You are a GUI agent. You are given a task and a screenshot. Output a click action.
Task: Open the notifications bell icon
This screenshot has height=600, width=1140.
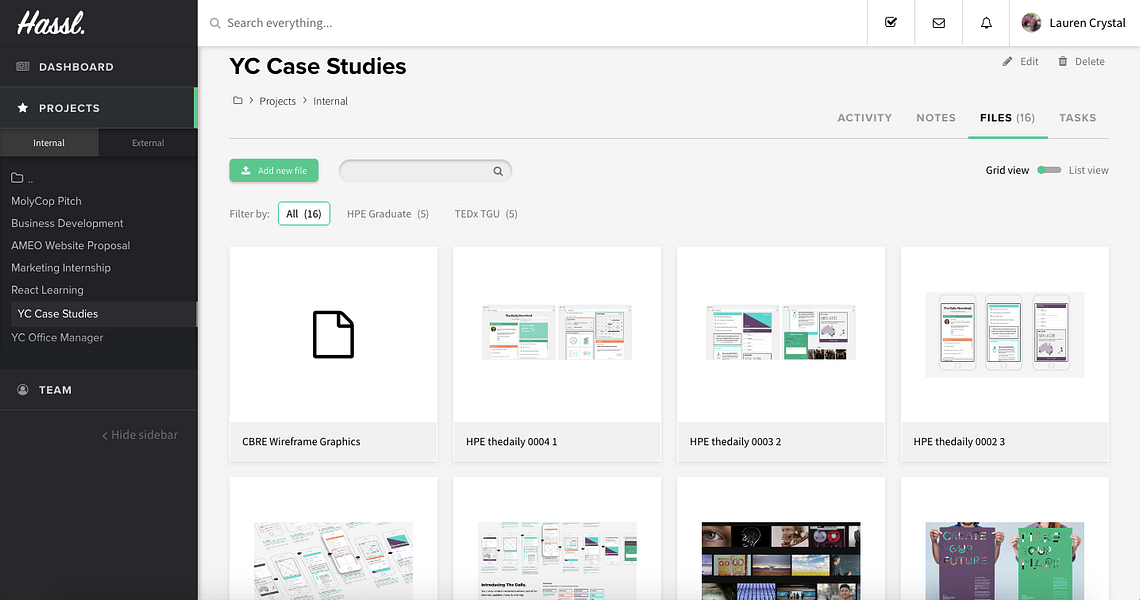click(986, 23)
